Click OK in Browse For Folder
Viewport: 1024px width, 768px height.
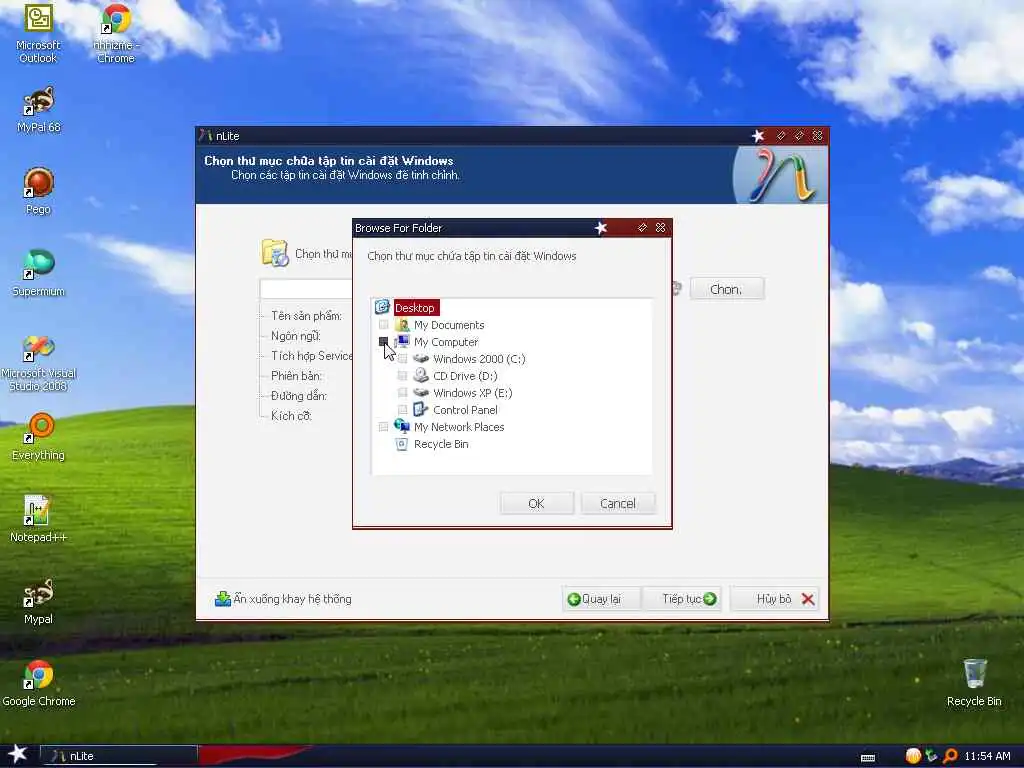[x=537, y=504]
